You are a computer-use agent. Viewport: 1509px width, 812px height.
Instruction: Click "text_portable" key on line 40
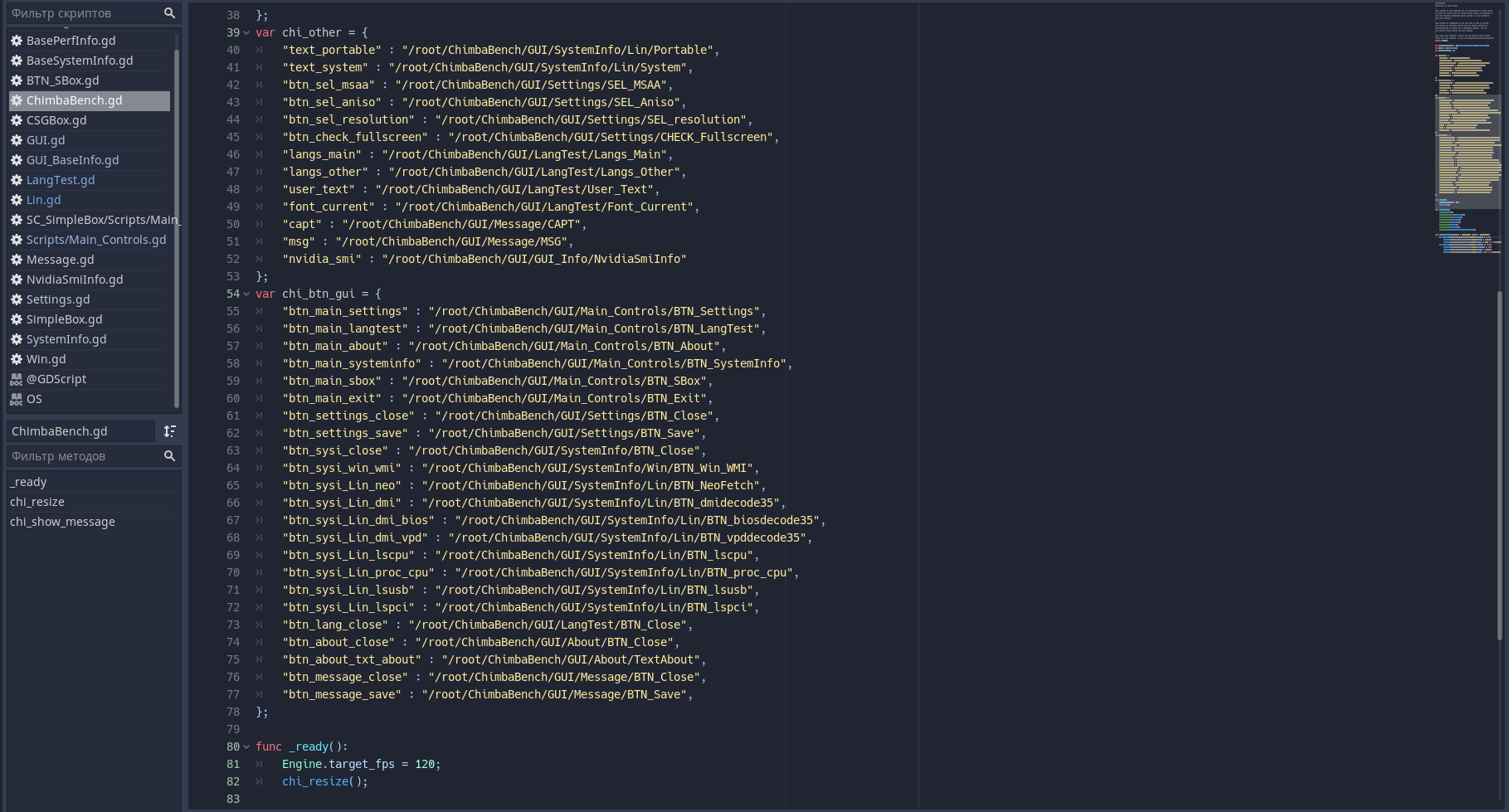click(332, 51)
